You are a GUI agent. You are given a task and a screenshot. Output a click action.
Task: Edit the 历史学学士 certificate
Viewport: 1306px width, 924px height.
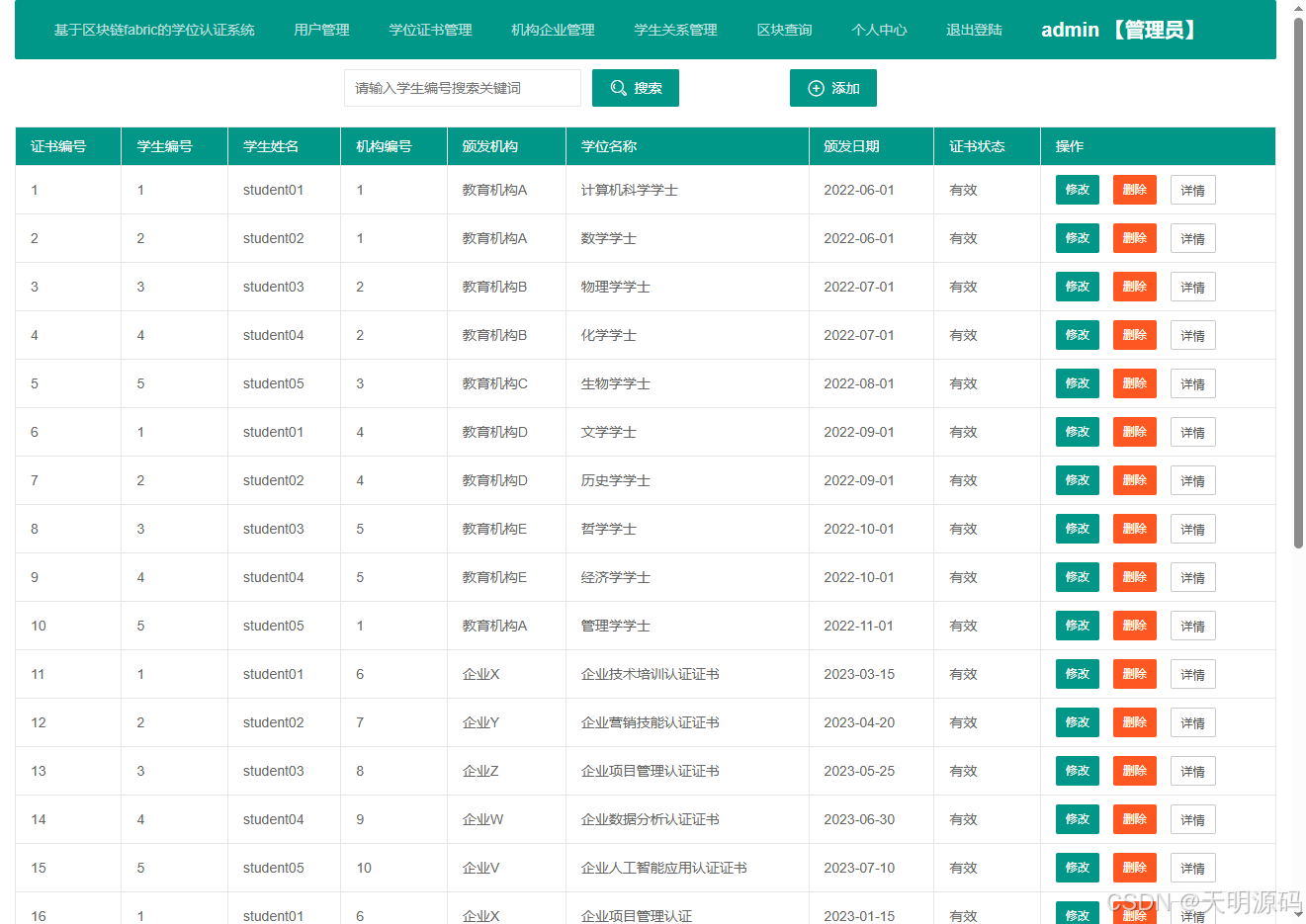(x=1078, y=480)
